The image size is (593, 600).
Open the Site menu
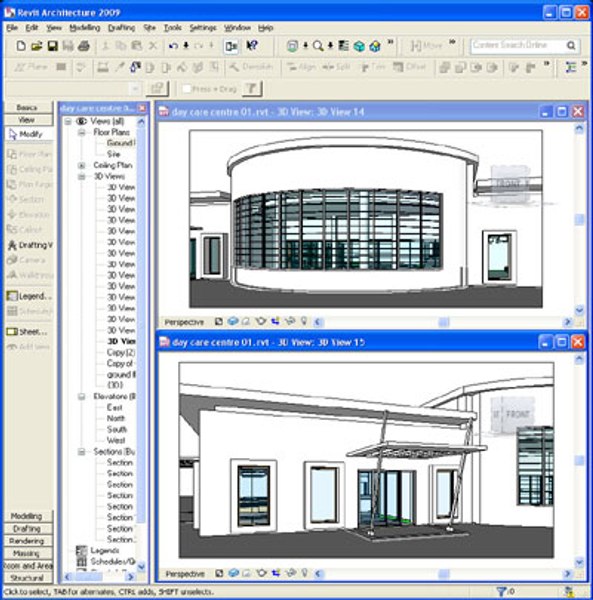(x=149, y=28)
